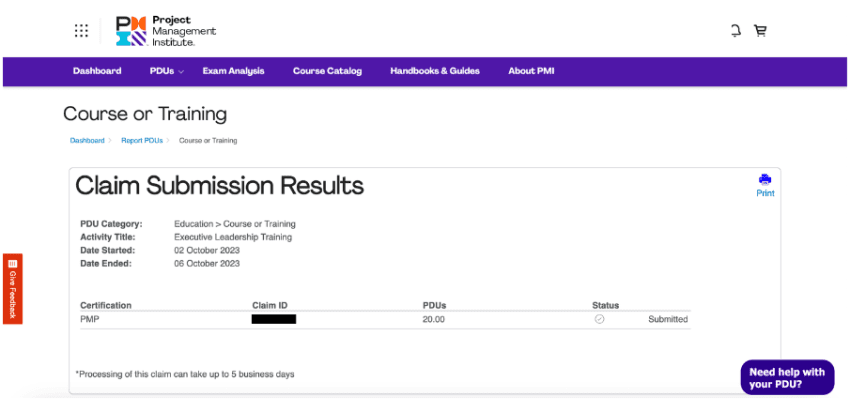Click the blue Print printer icon
The image size is (850, 412).
pyautogui.click(x=765, y=180)
